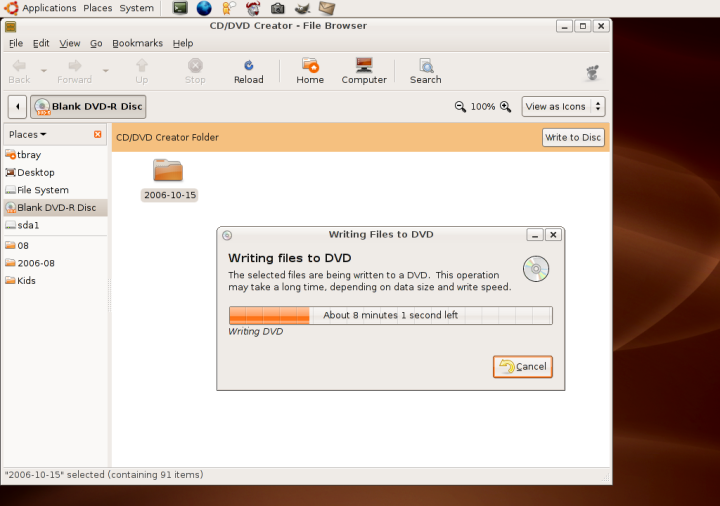This screenshot has height=506, width=720.
Task: Click the Back toolbar button
Action: (19, 72)
